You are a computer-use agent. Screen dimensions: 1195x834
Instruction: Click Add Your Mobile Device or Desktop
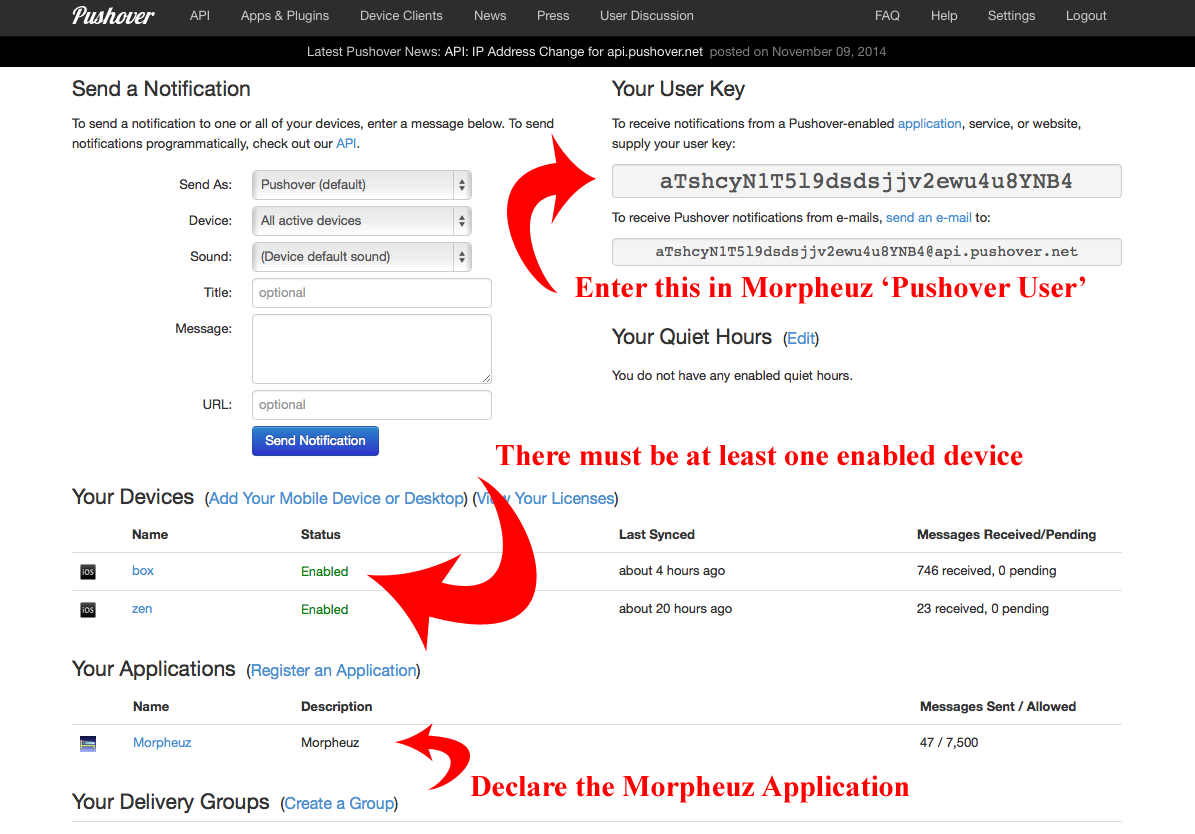(336, 499)
